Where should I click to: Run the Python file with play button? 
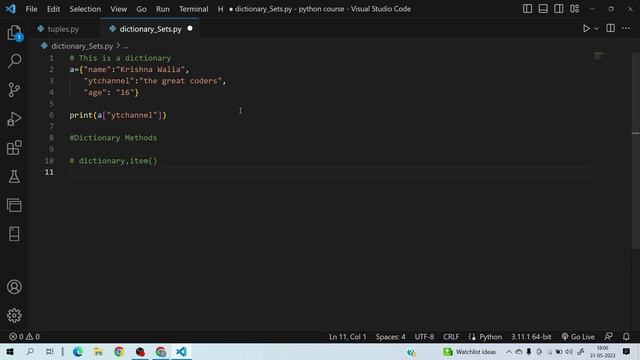pos(586,29)
